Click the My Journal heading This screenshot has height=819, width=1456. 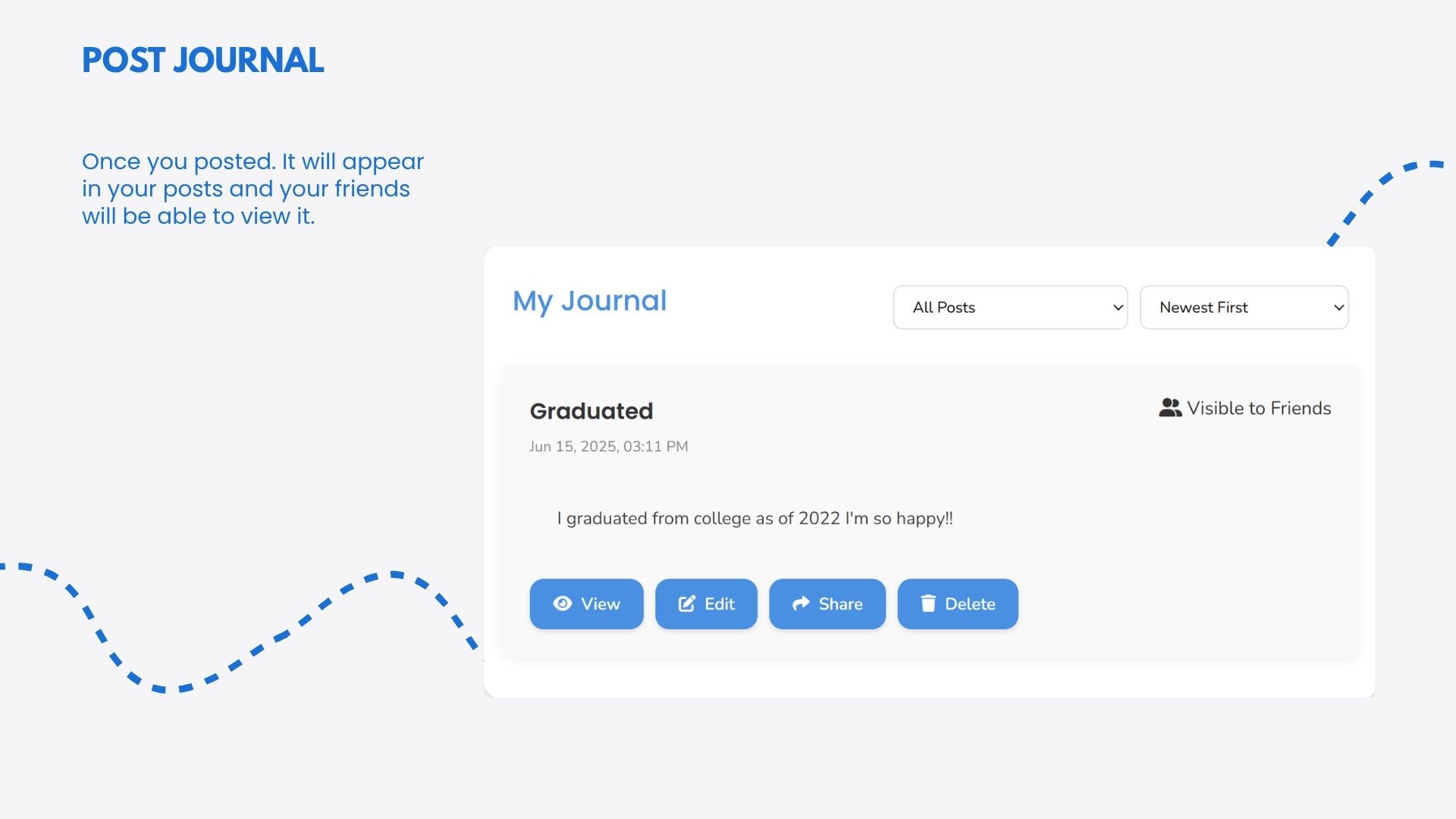click(589, 301)
